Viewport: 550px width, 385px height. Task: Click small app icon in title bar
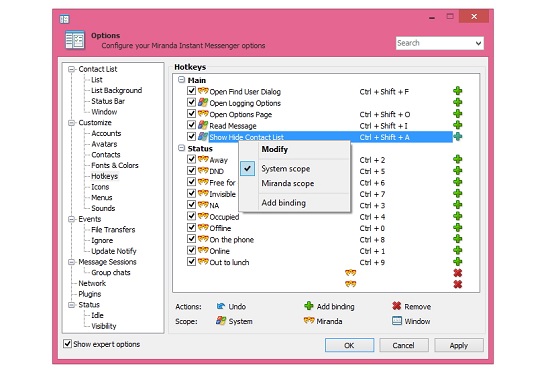(65, 19)
